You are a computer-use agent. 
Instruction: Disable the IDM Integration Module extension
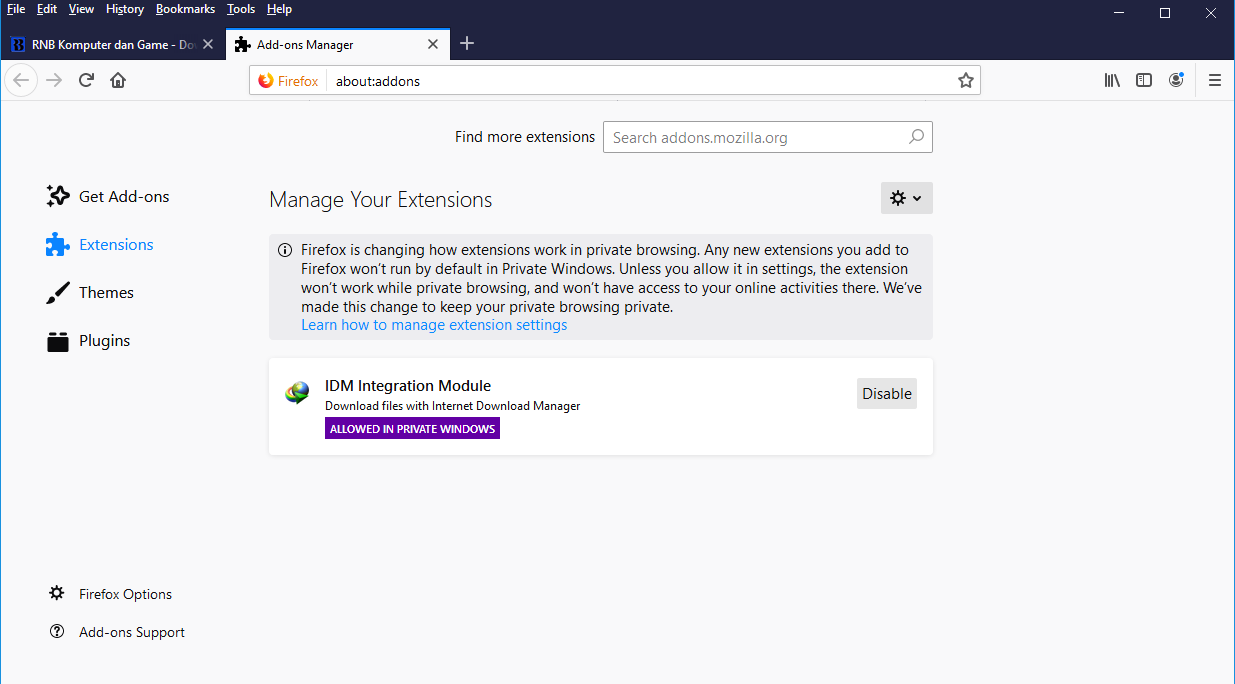click(887, 393)
